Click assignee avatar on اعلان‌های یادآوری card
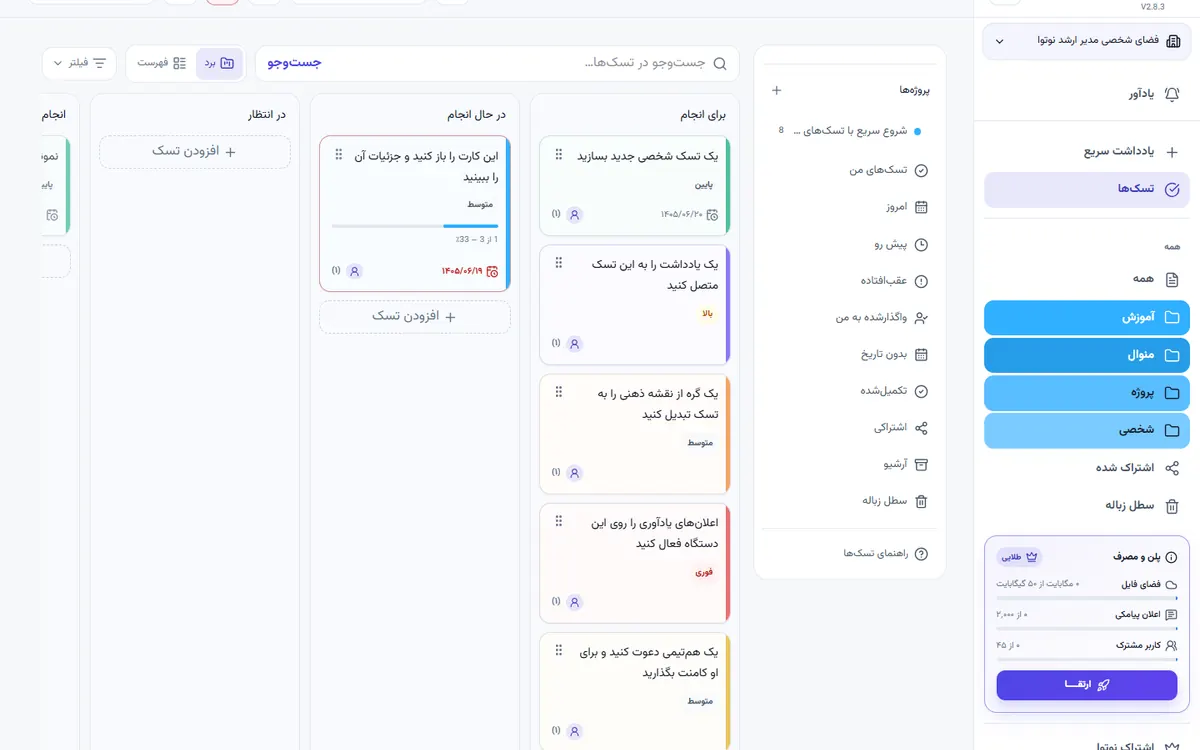 click(574, 602)
